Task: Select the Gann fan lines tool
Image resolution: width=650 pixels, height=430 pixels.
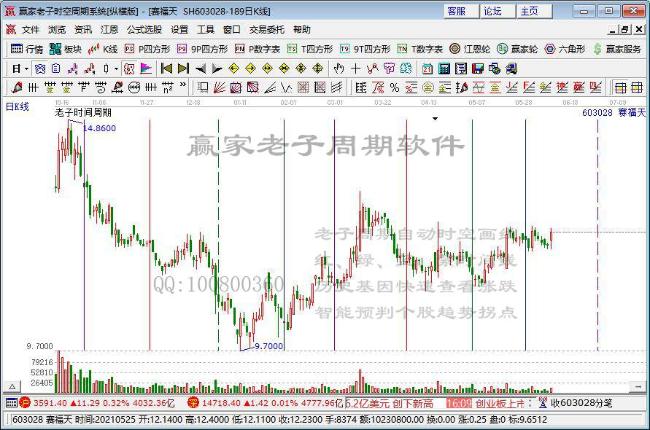Action: 219,87
